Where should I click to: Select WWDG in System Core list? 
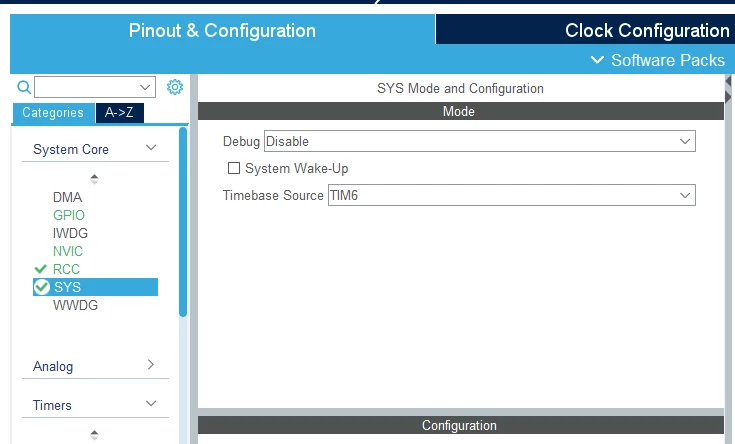(75, 305)
